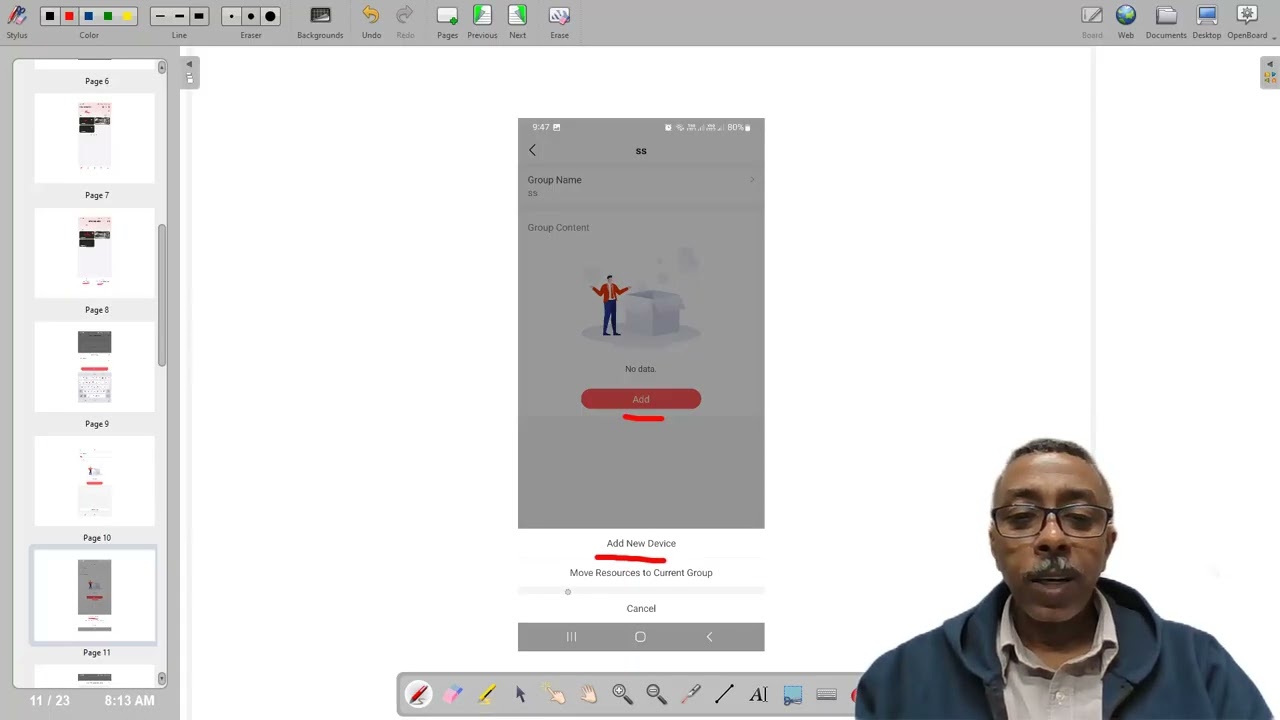Click Move Resources to Current Group

(641, 573)
